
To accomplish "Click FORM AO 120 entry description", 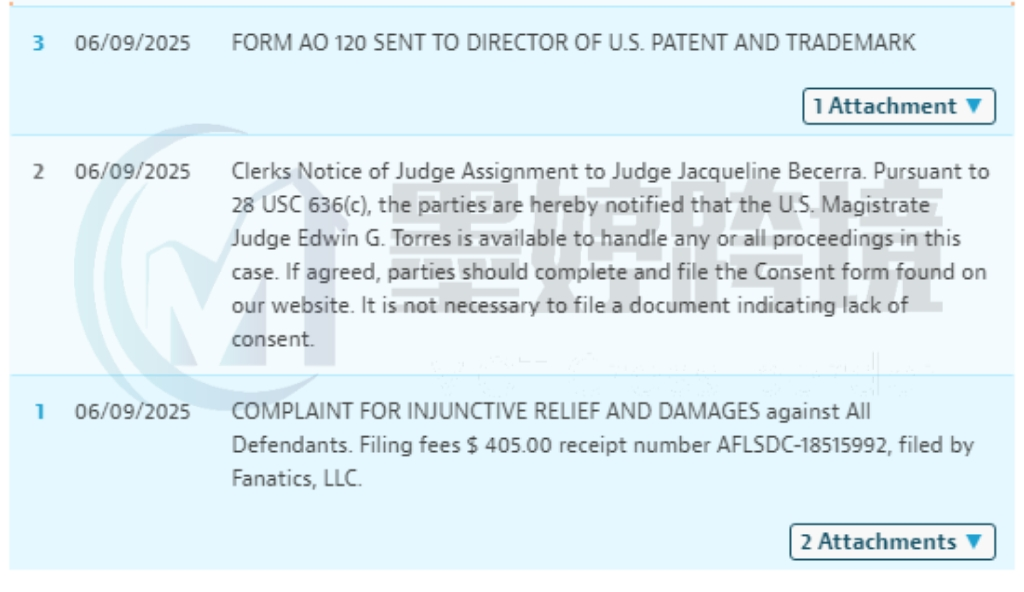I will [x=573, y=43].
